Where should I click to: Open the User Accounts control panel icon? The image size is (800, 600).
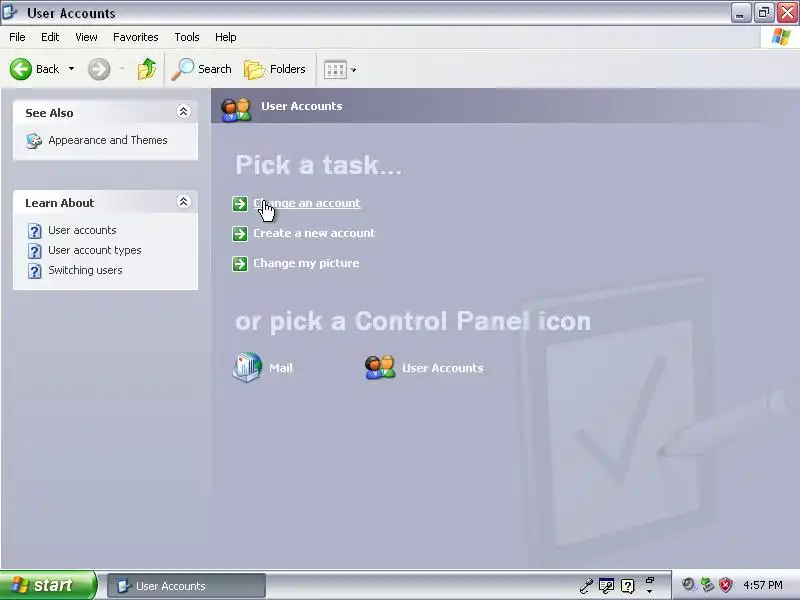tap(380, 367)
